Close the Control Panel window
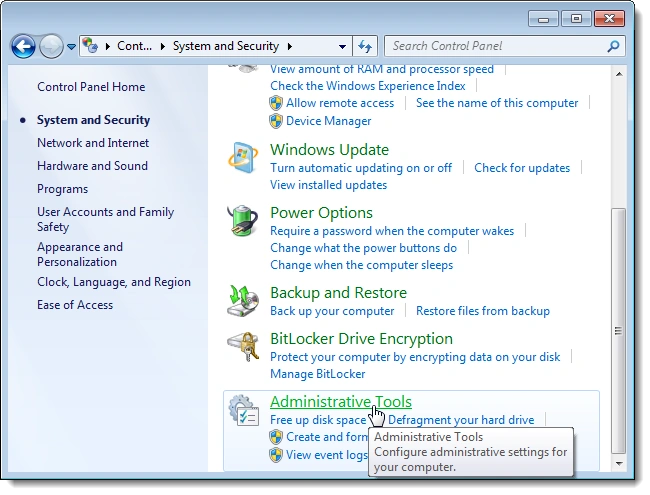650x495 pixels. (609, 19)
